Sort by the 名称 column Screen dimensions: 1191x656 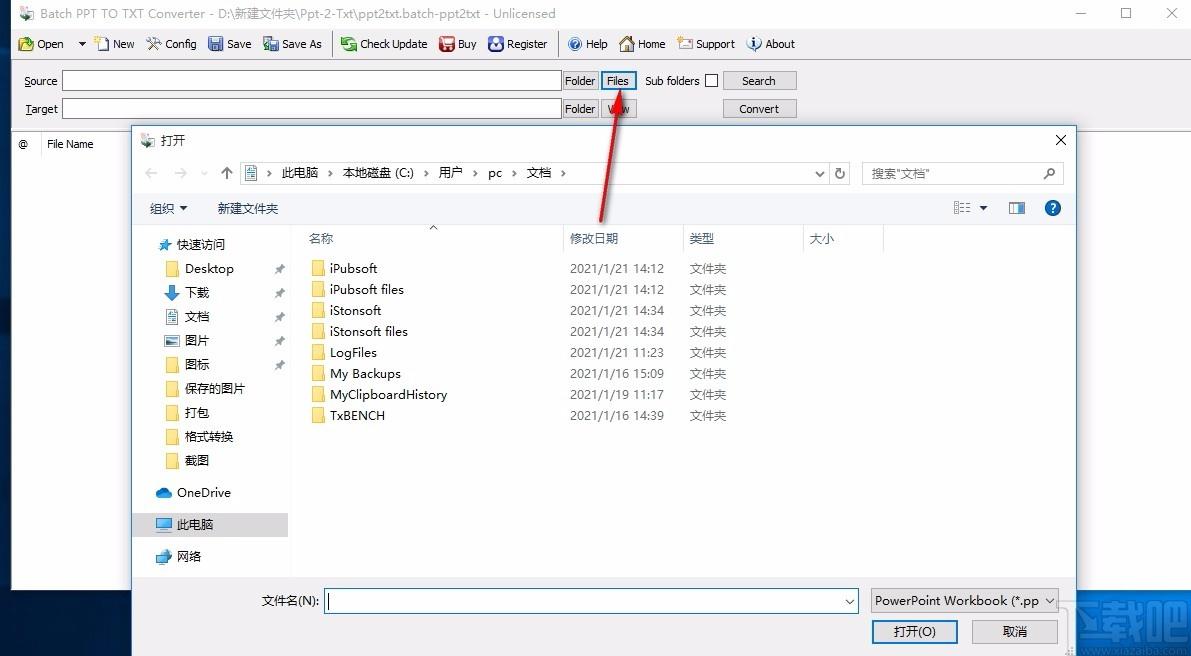pyautogui.click(x=321, y=238)
